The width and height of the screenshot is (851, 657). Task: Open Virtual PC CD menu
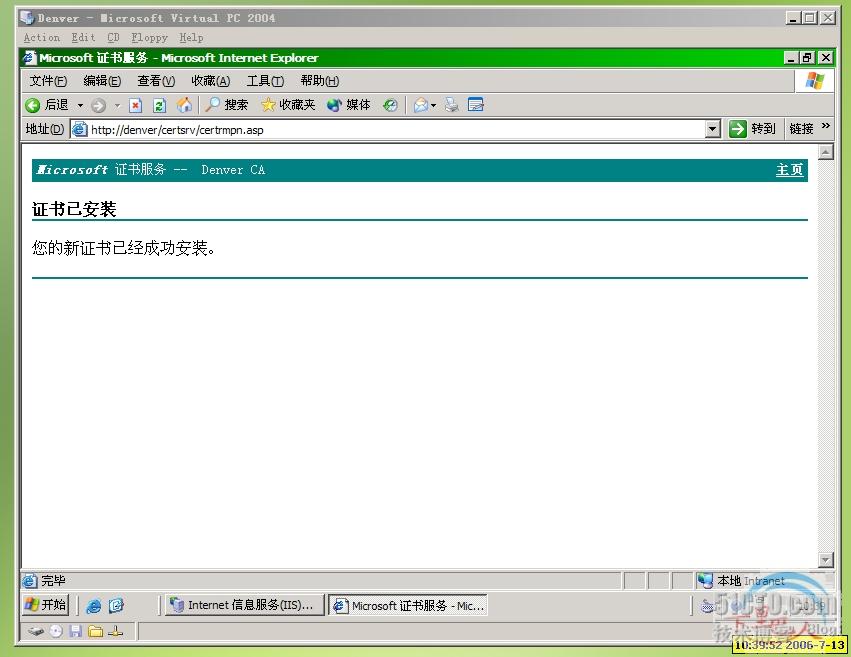(x=113, y=37)
